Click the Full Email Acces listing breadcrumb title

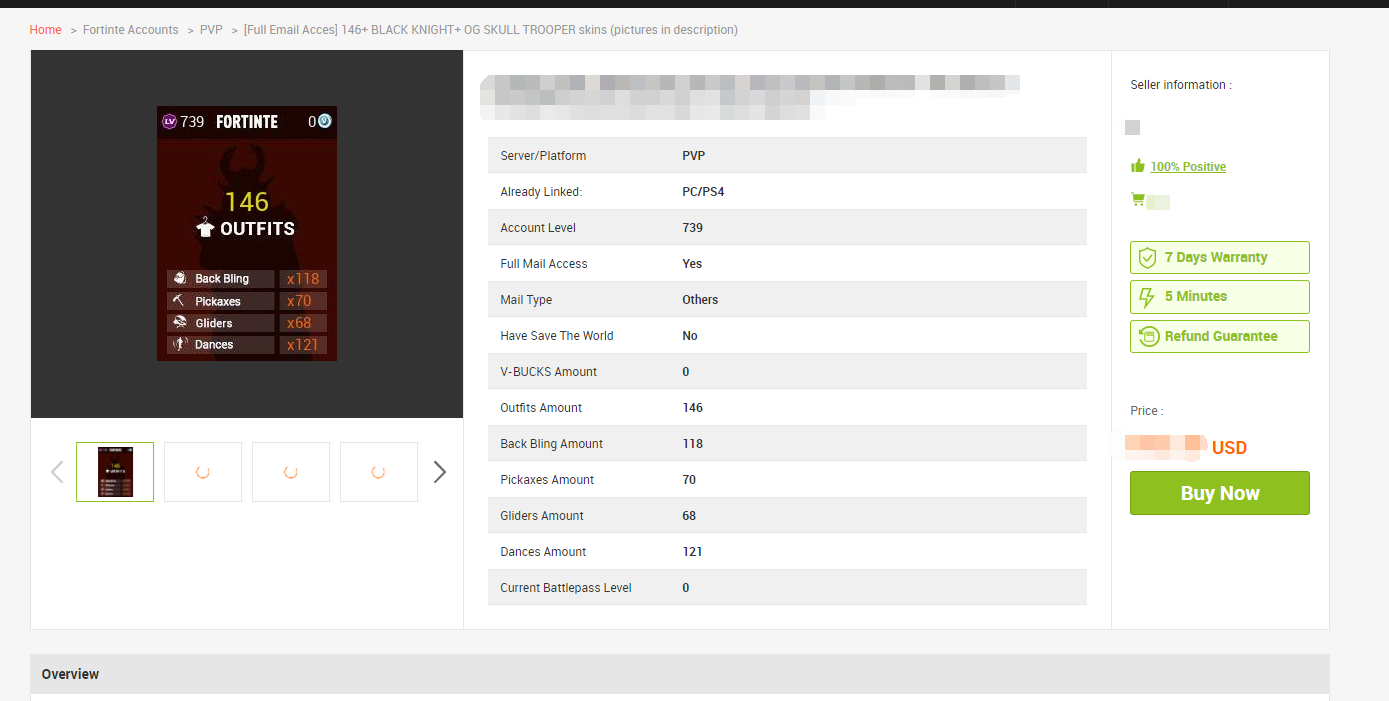coord(491,30)
